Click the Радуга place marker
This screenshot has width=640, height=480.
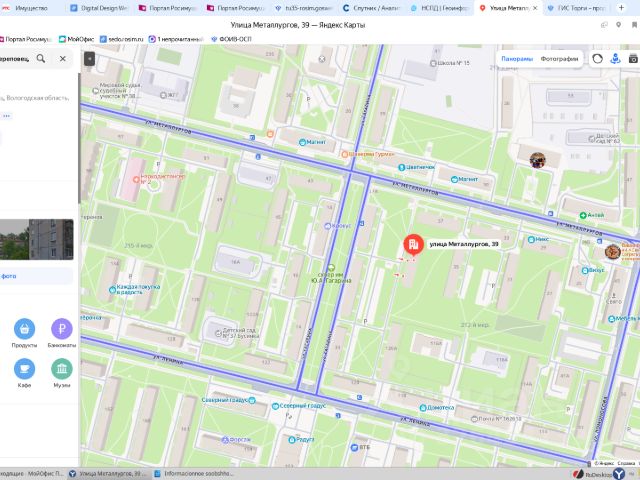(291, 440)
